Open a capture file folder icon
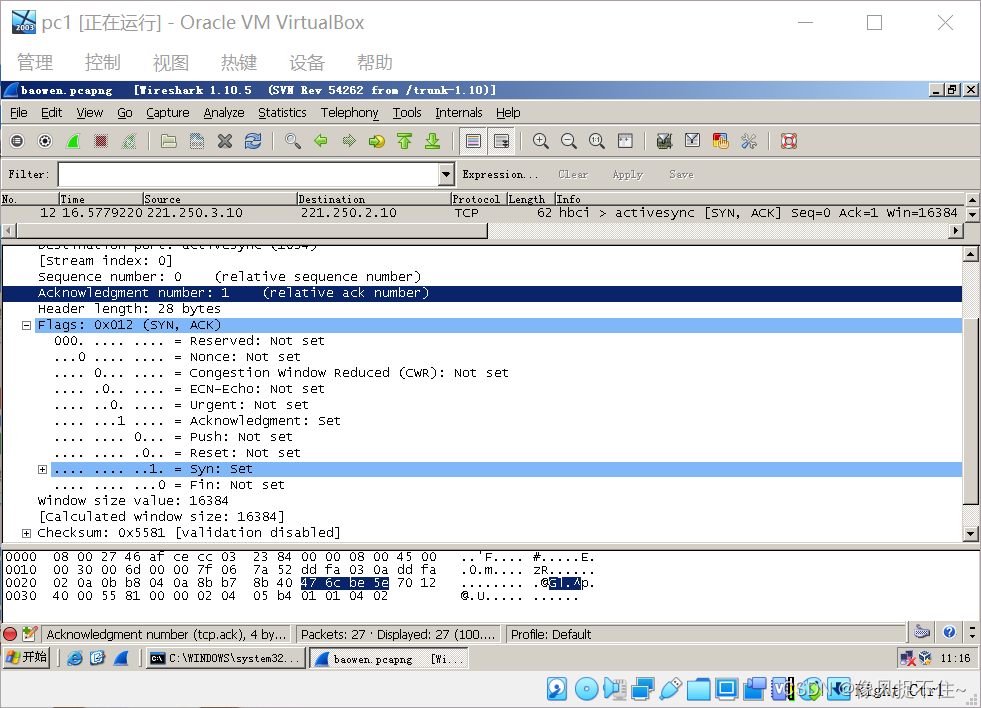 168,141
